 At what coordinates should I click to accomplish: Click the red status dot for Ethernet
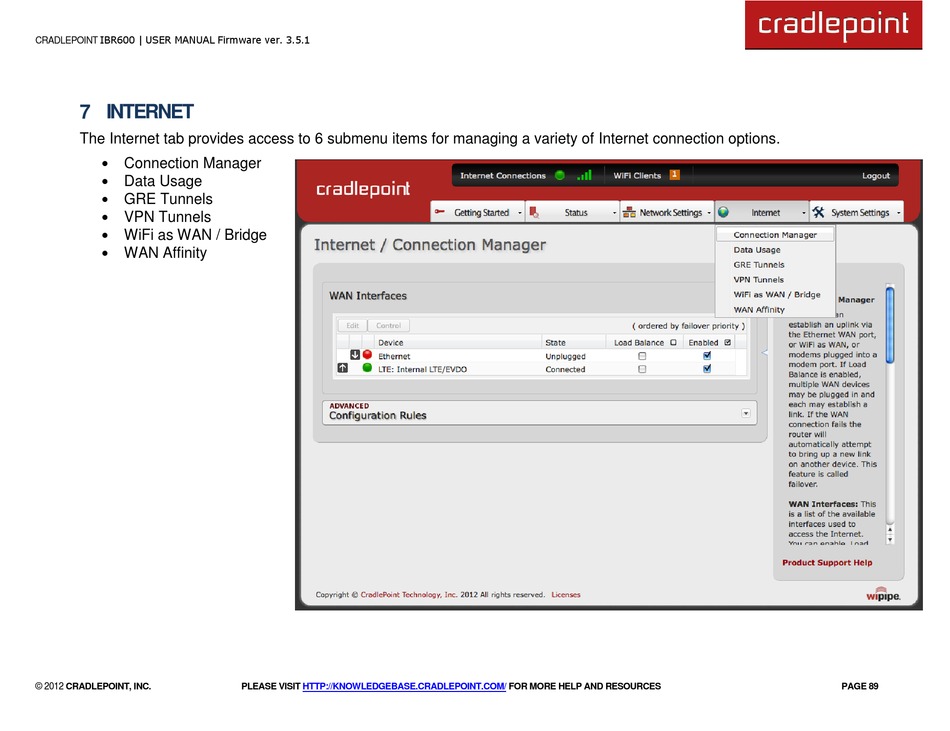[x=367, y=355]
